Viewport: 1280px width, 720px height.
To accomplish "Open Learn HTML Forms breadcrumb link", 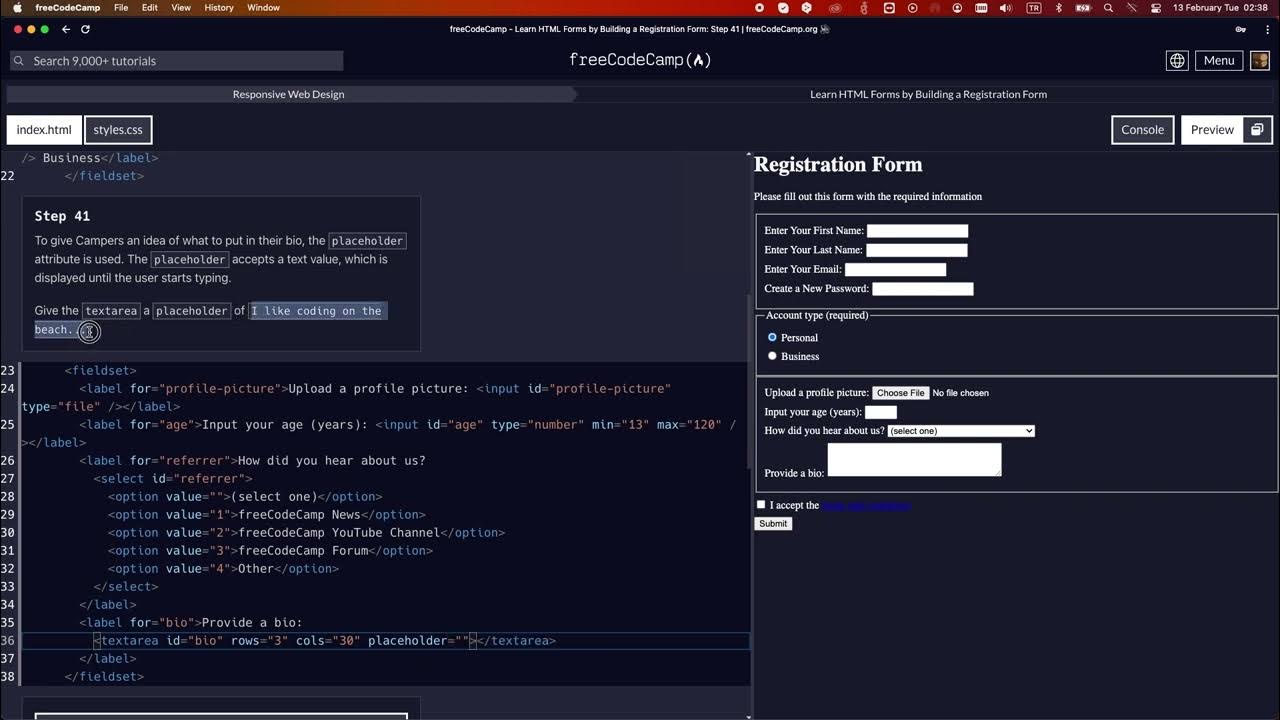I will point(928,94).
